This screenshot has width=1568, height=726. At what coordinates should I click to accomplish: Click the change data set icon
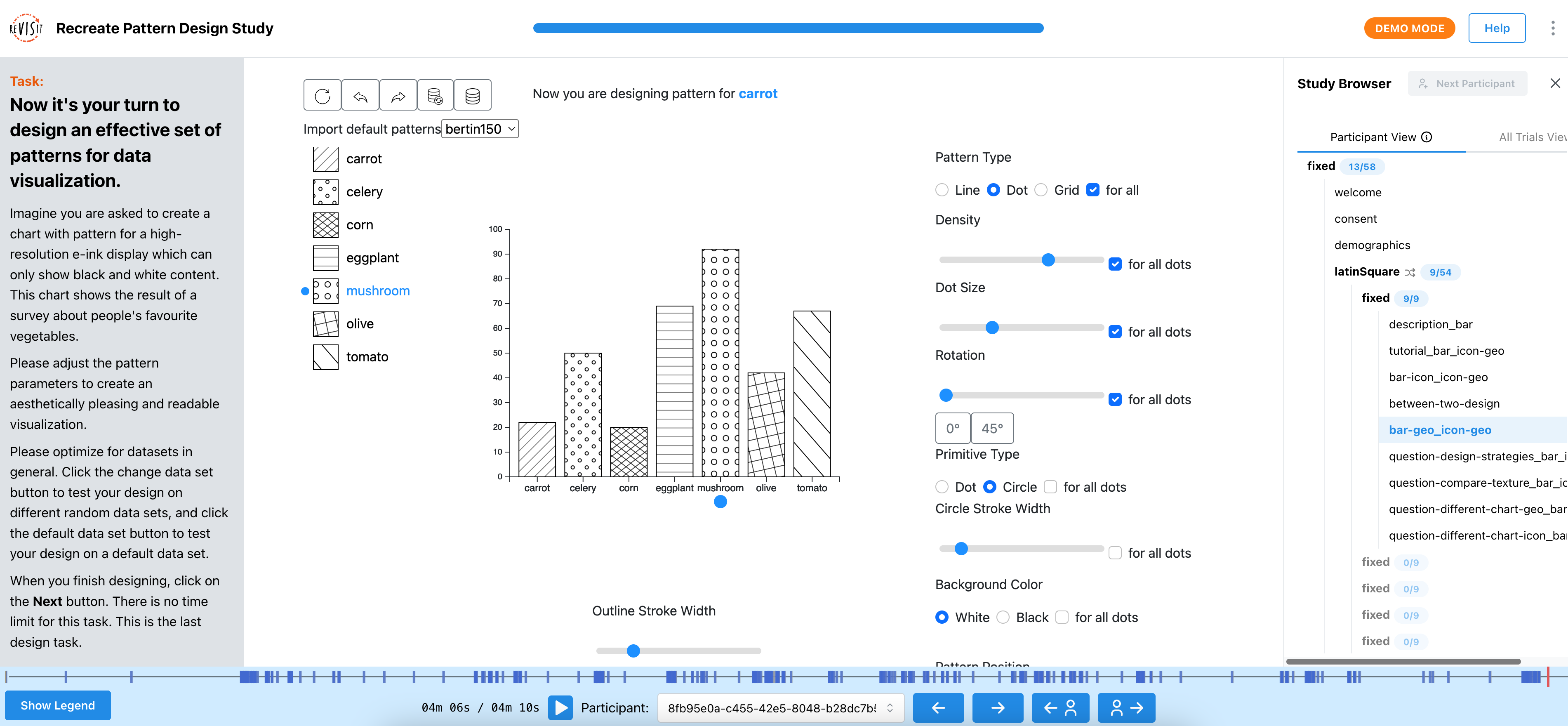click(435, 96)
